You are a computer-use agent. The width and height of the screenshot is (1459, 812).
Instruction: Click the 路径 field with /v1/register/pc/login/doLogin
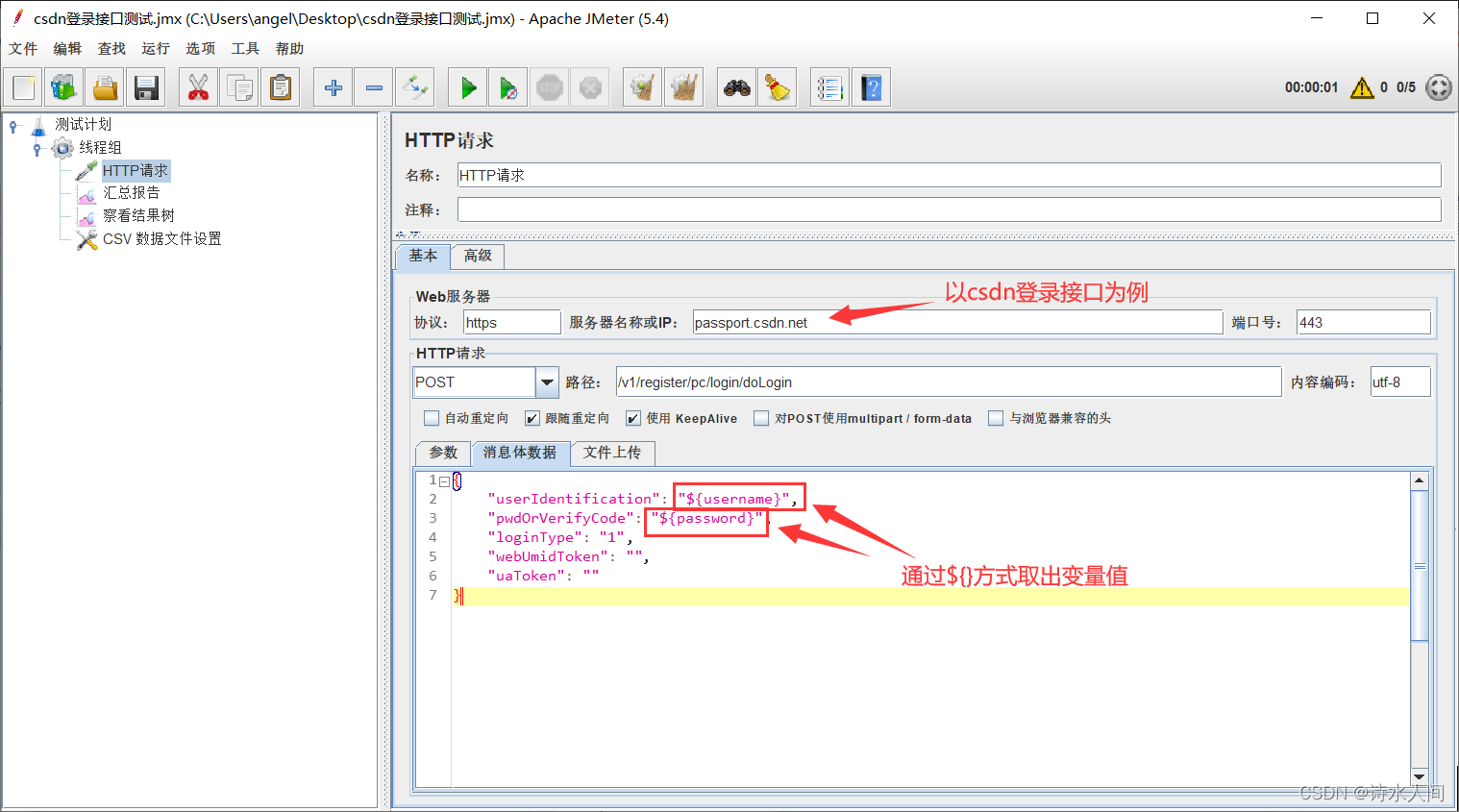point(949,381)
